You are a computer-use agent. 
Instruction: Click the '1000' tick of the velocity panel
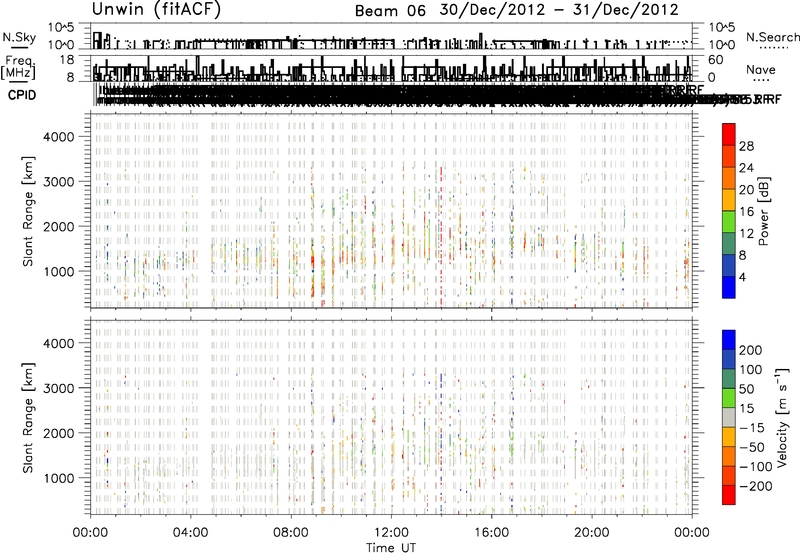[x=59, y=478]
